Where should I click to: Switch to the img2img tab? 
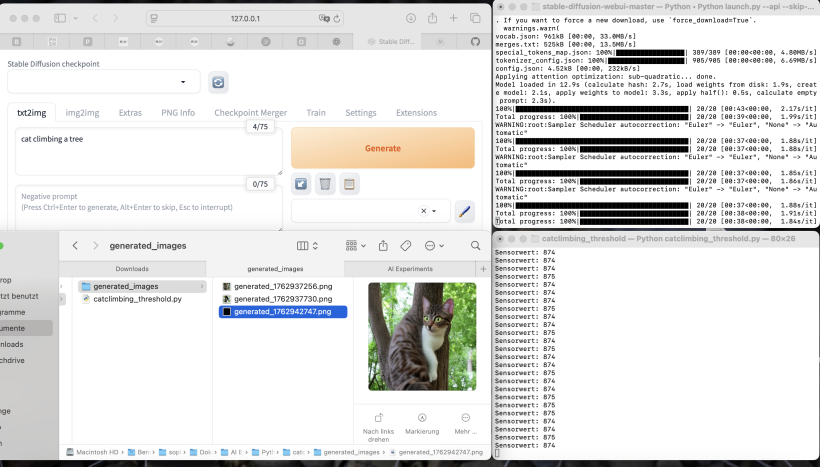pos(82,113)
